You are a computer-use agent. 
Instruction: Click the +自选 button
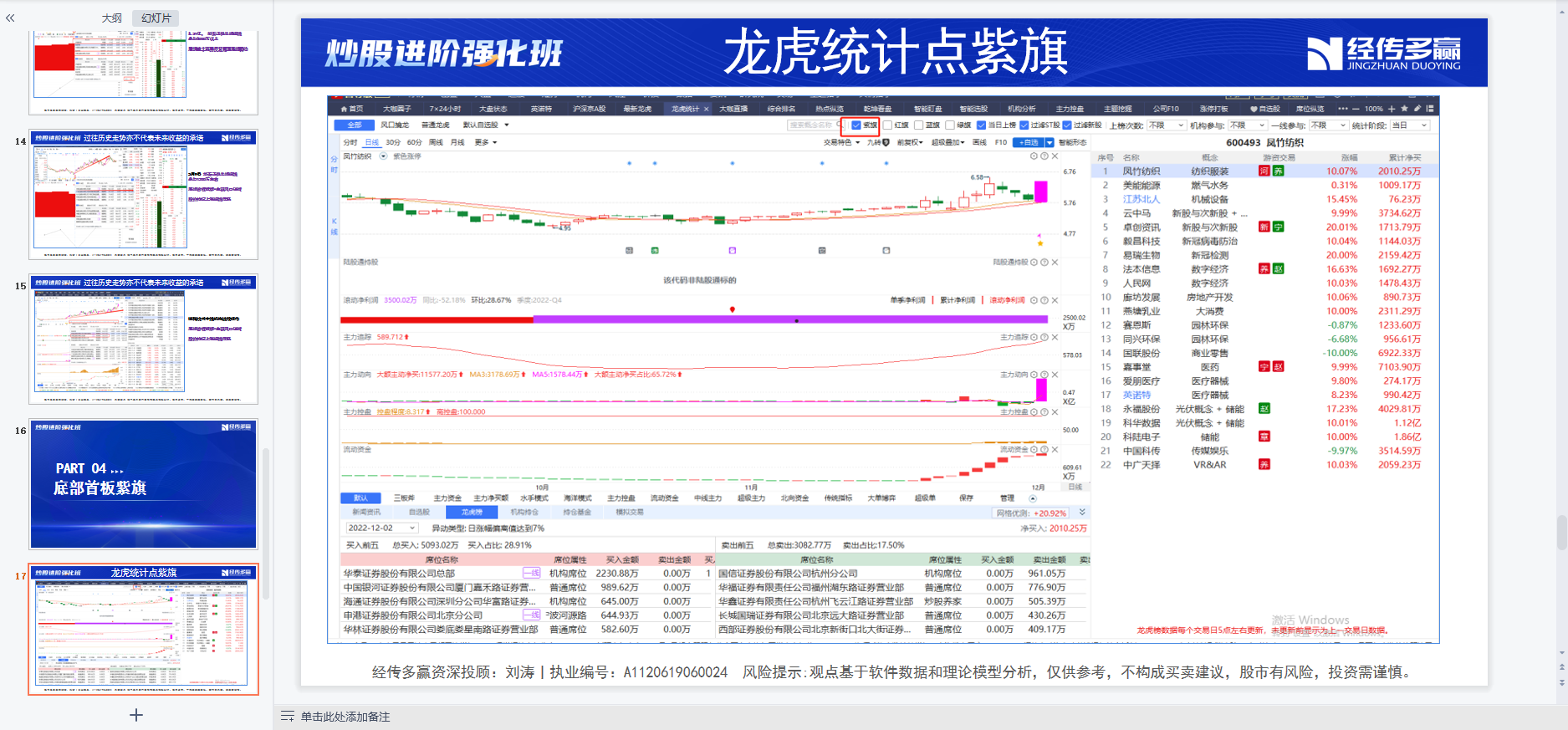tap(1029, 142)
